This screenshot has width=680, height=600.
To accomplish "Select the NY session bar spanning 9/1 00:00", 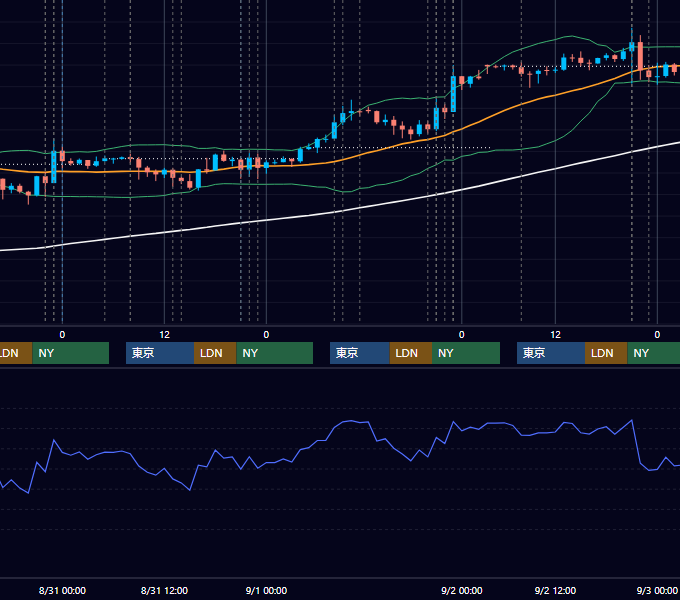I will click(275, 353).
